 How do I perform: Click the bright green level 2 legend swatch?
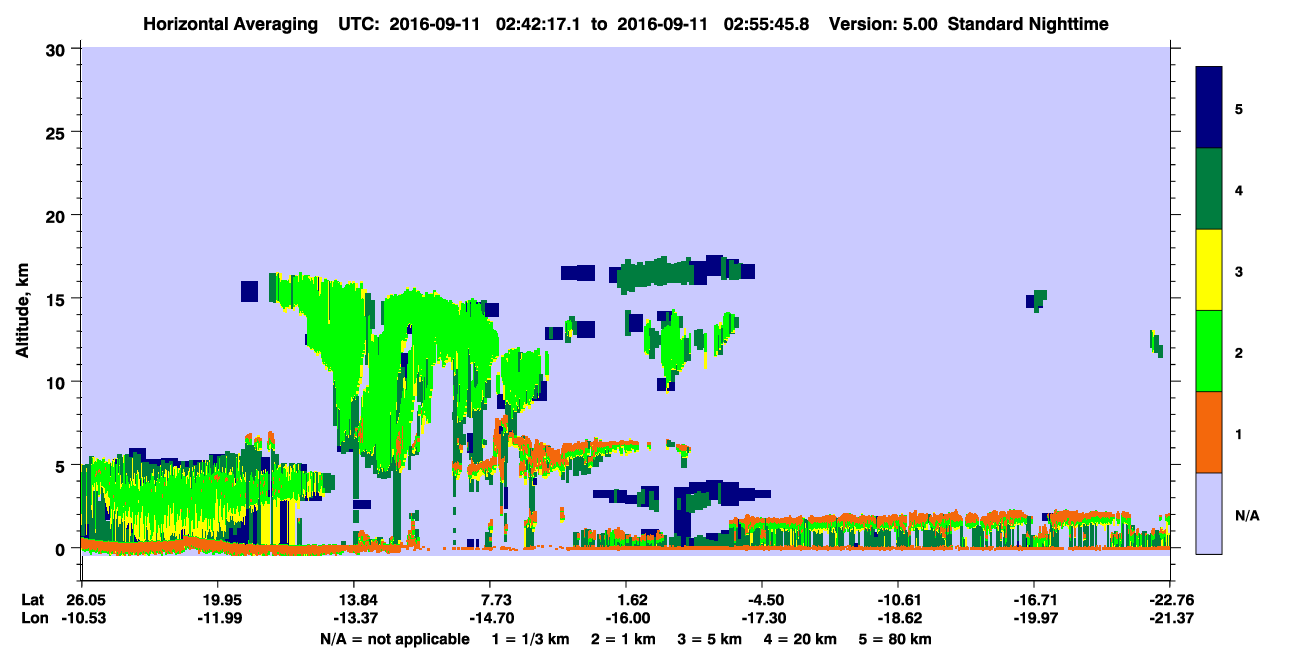point(1209,350)
